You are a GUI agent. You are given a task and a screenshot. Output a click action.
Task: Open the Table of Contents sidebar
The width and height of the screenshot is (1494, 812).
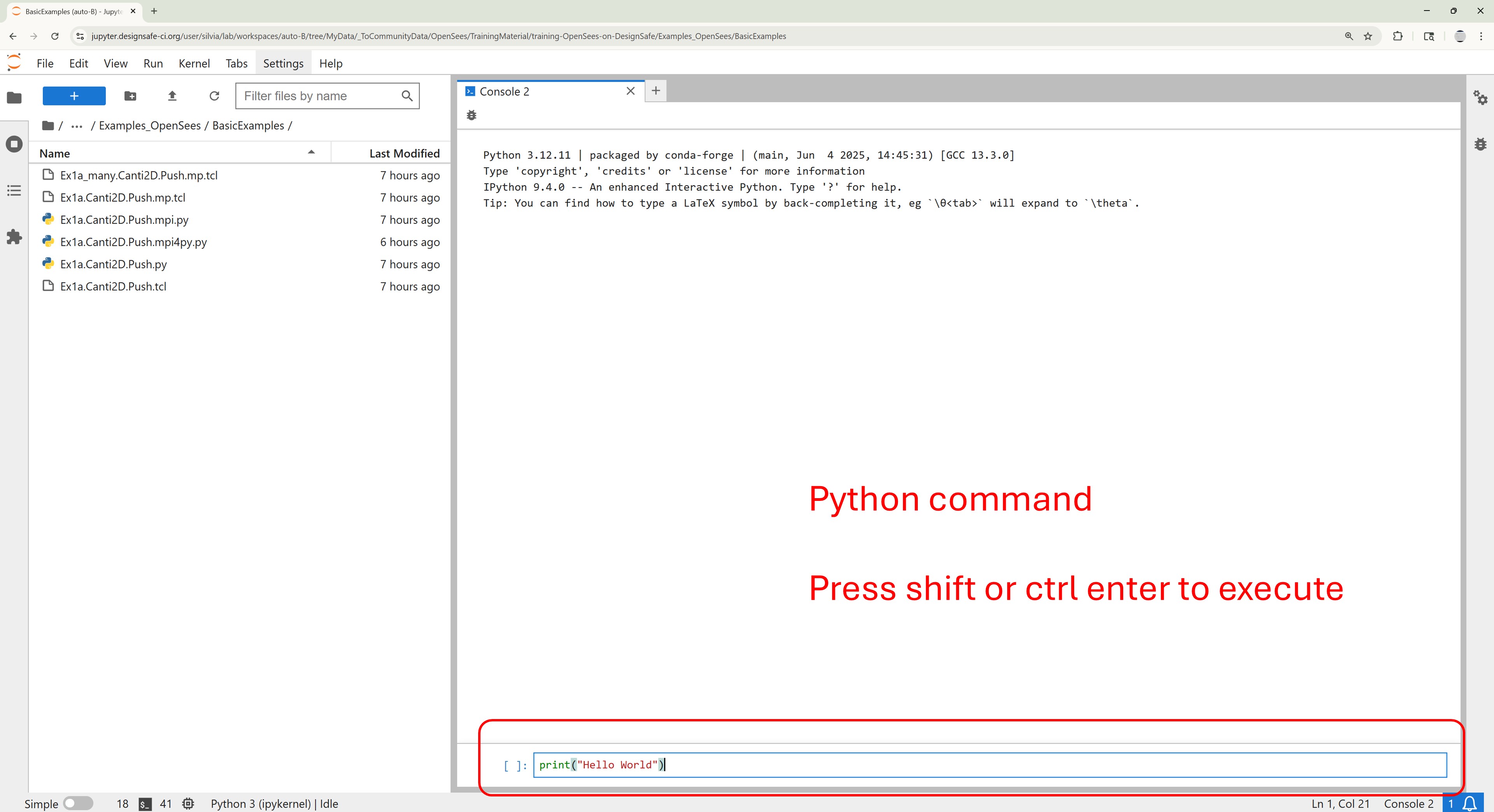point(14,190)
